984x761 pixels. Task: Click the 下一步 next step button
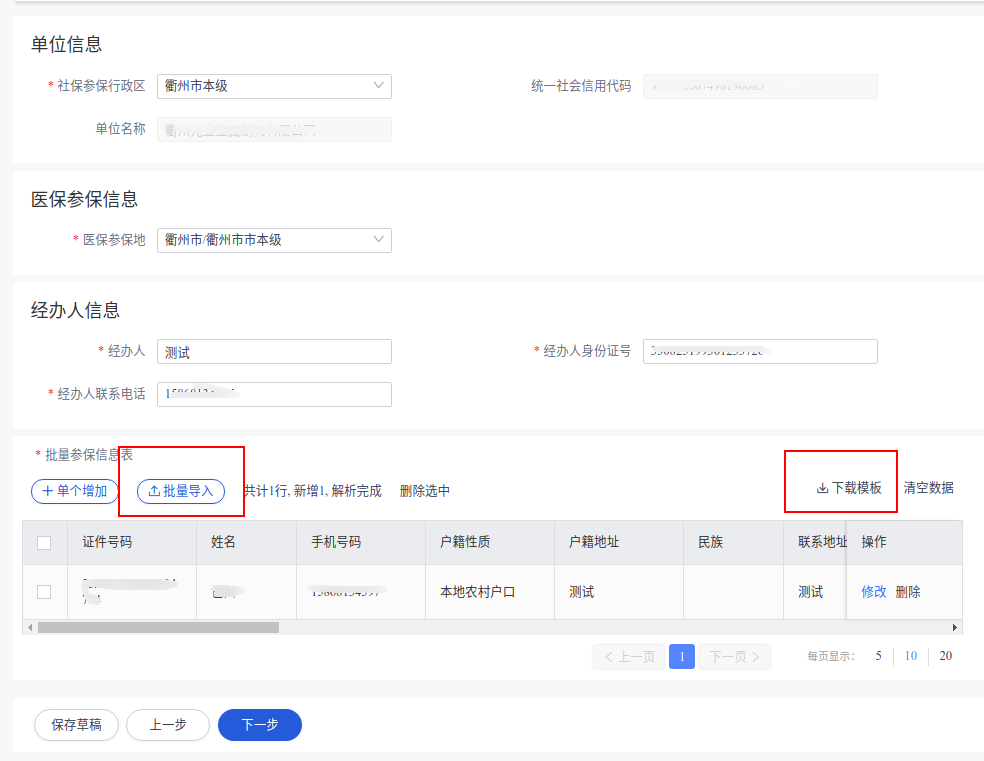[x=260, y=725]
